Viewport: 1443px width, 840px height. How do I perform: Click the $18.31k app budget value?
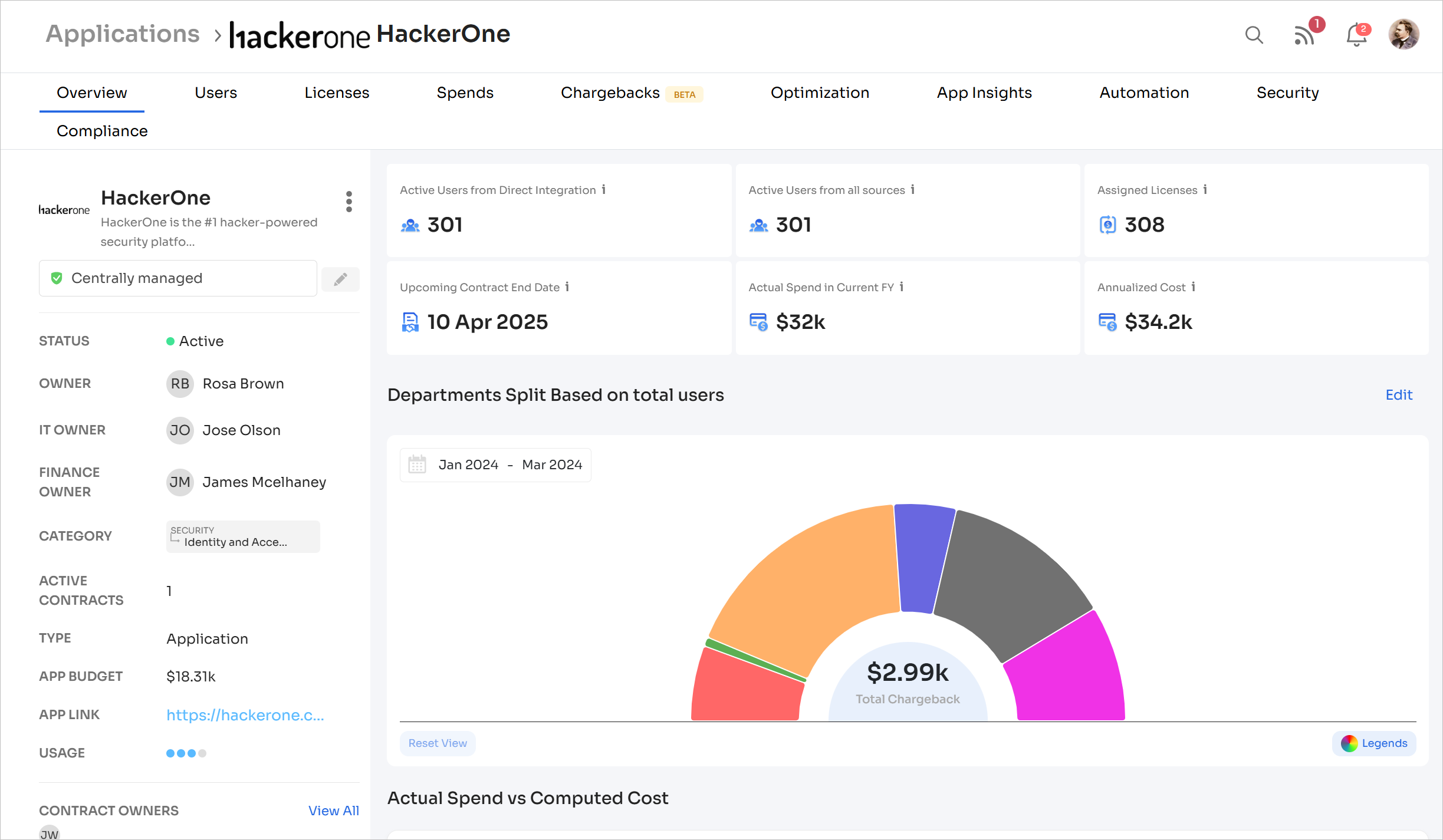191,677
